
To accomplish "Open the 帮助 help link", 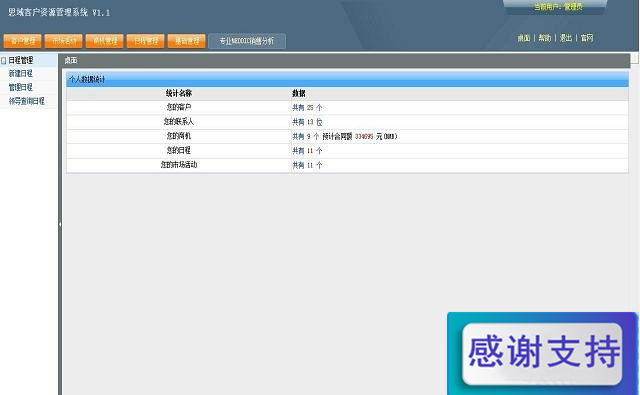I will [544, 38].
